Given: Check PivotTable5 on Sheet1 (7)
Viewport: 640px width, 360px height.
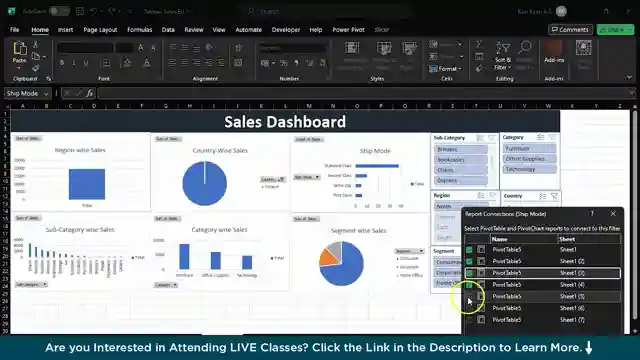Looking at the screenshot, I should click(469, 320).
